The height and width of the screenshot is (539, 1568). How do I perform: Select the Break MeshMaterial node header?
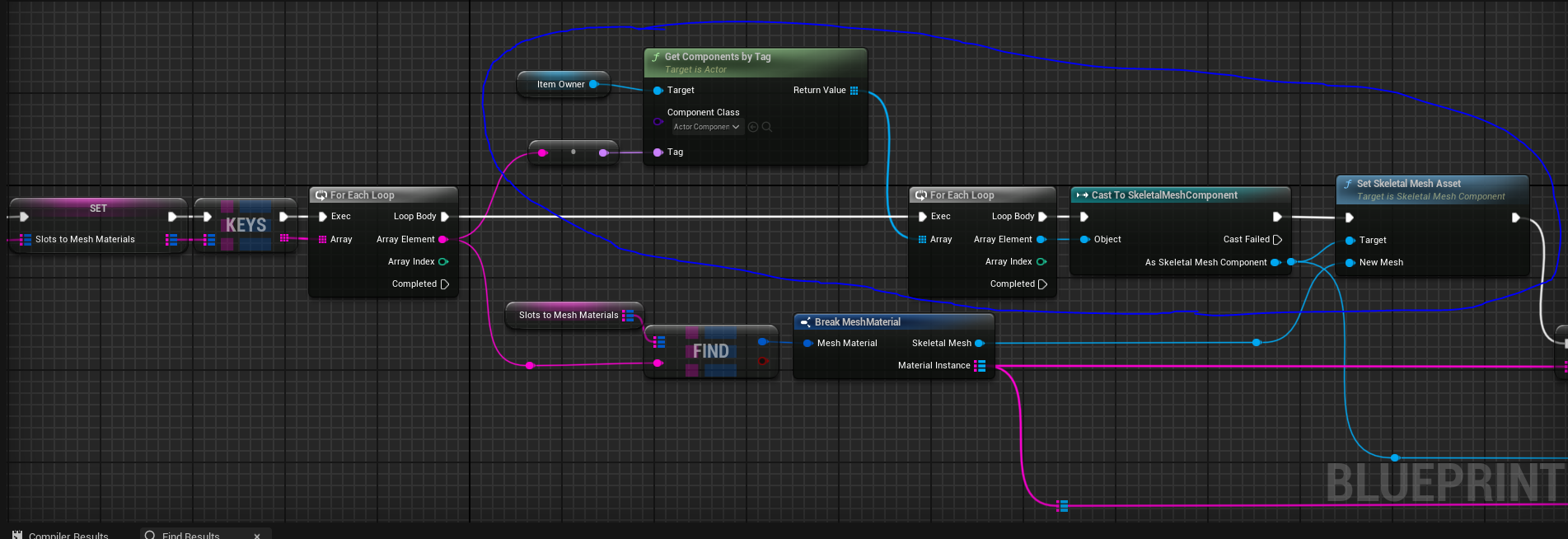point(894,322)
